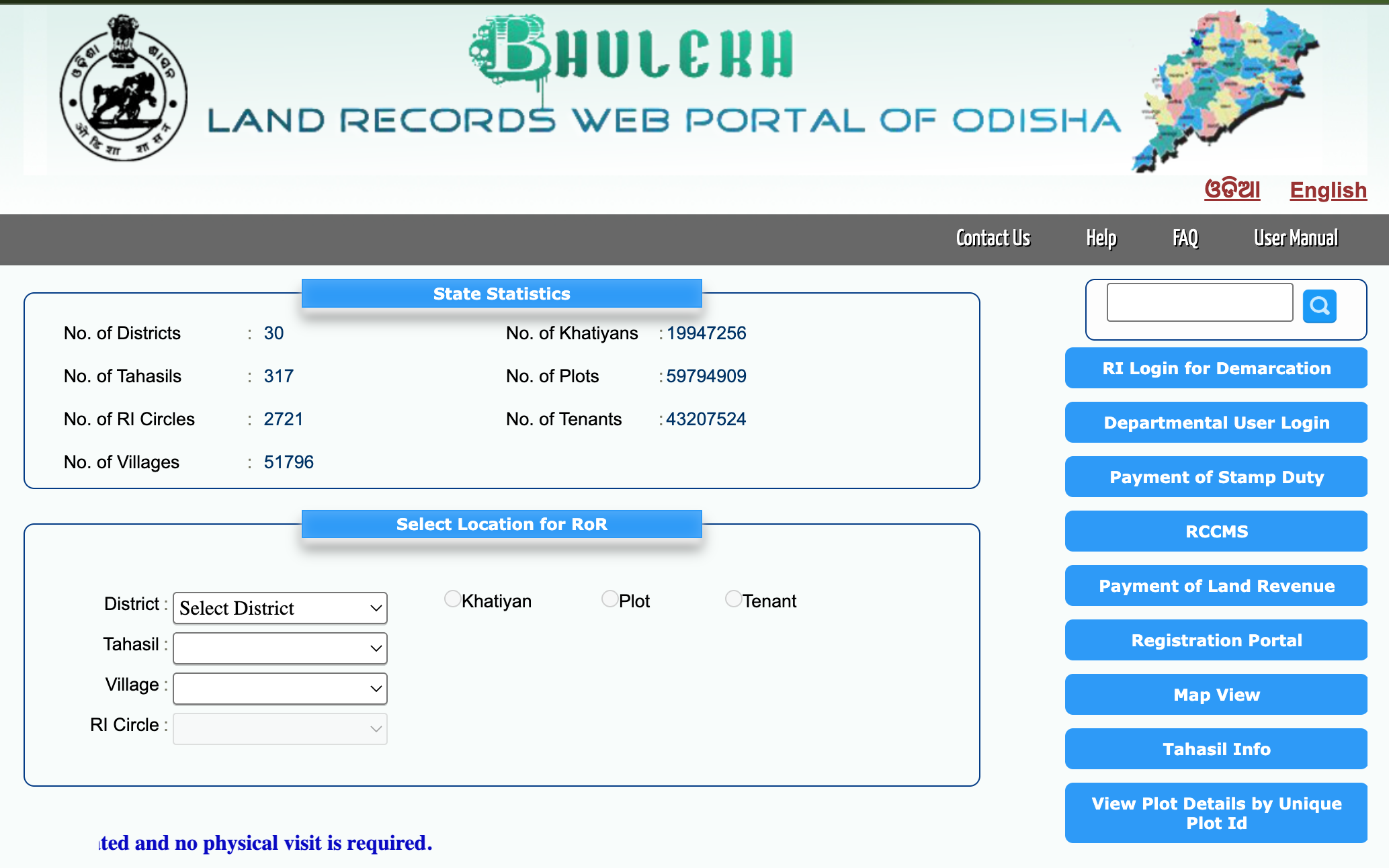This screenshot has height=868, width=1389.
Task: Select the Plot radio button
Action: point(609,599)
